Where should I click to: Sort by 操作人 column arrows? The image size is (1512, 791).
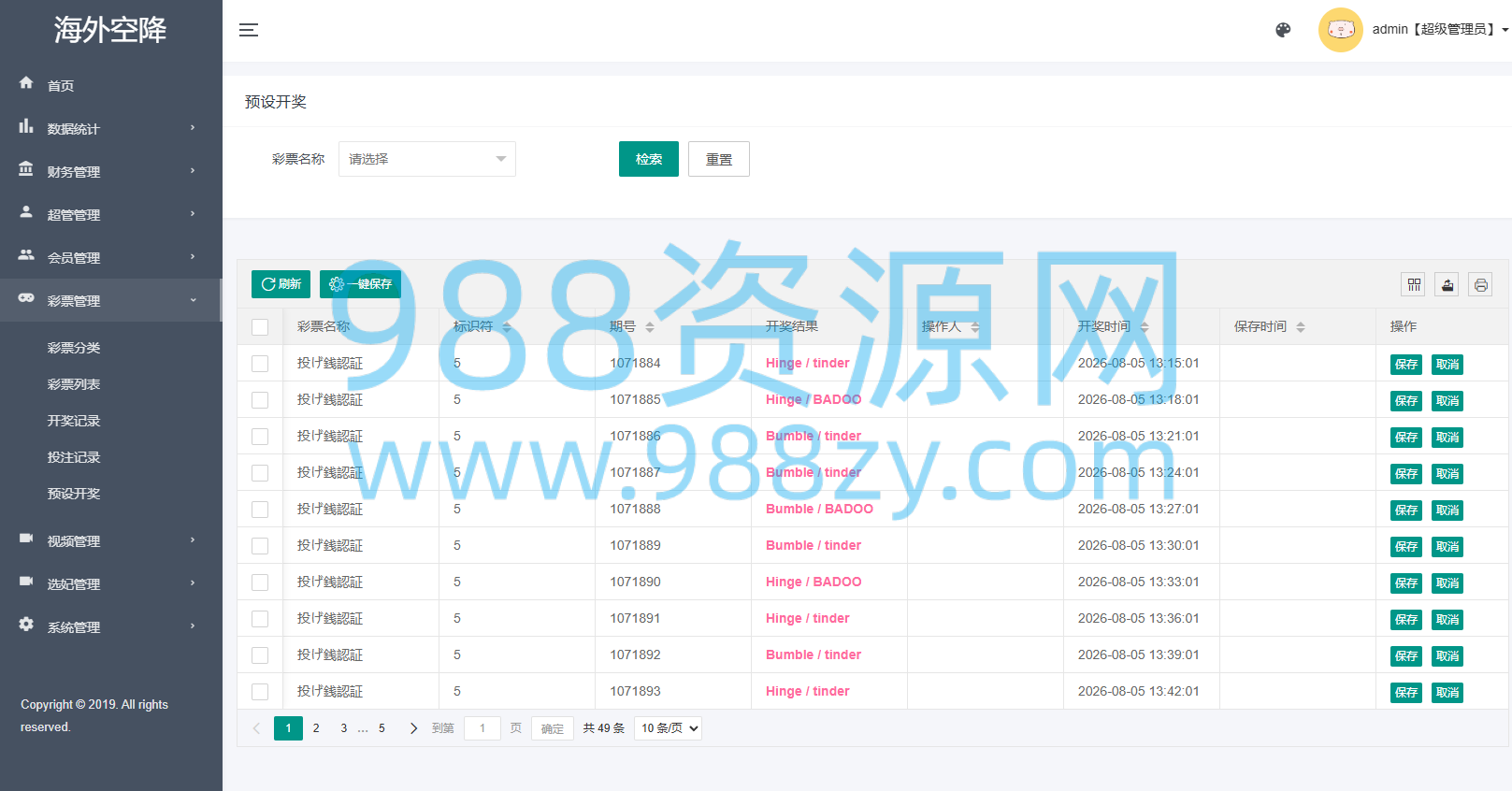(975, 327)
